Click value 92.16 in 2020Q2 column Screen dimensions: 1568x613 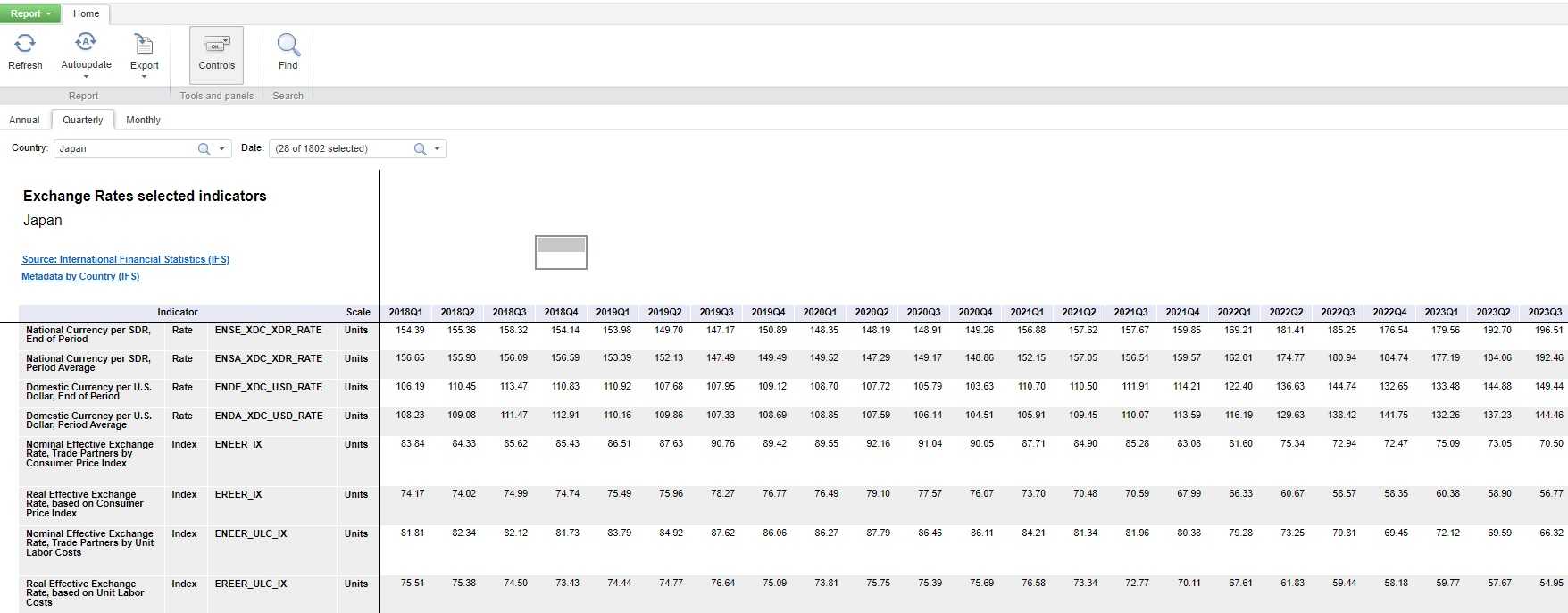click(x=878, y=443)
